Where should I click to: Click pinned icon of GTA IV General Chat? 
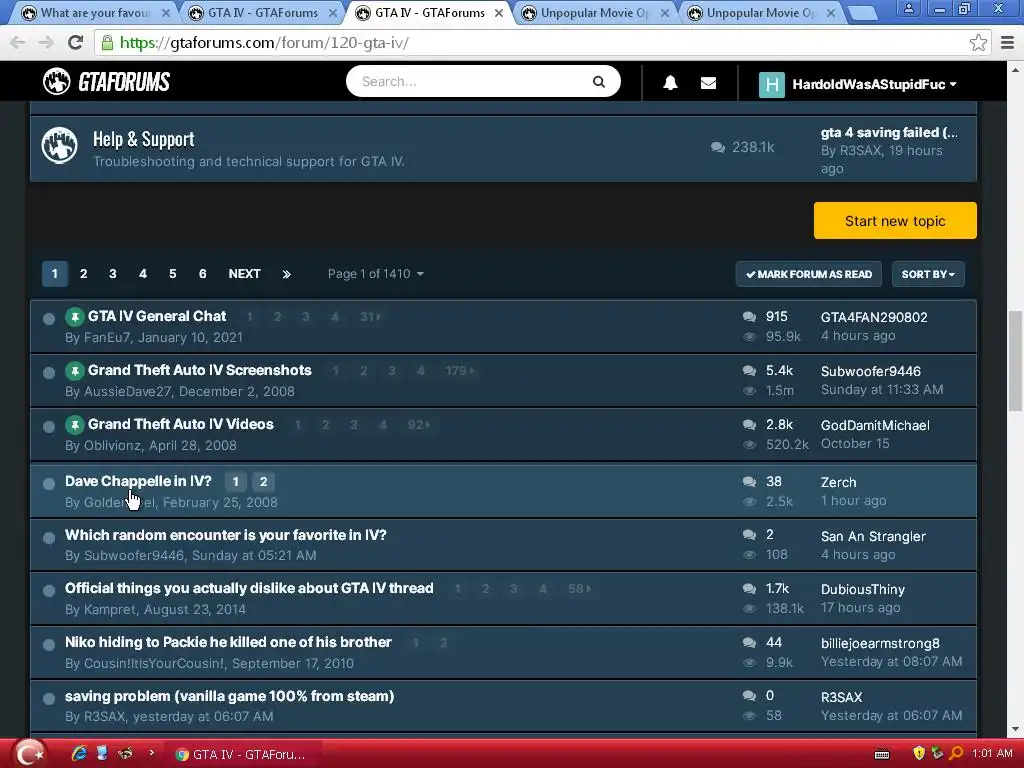click(74, 317)
